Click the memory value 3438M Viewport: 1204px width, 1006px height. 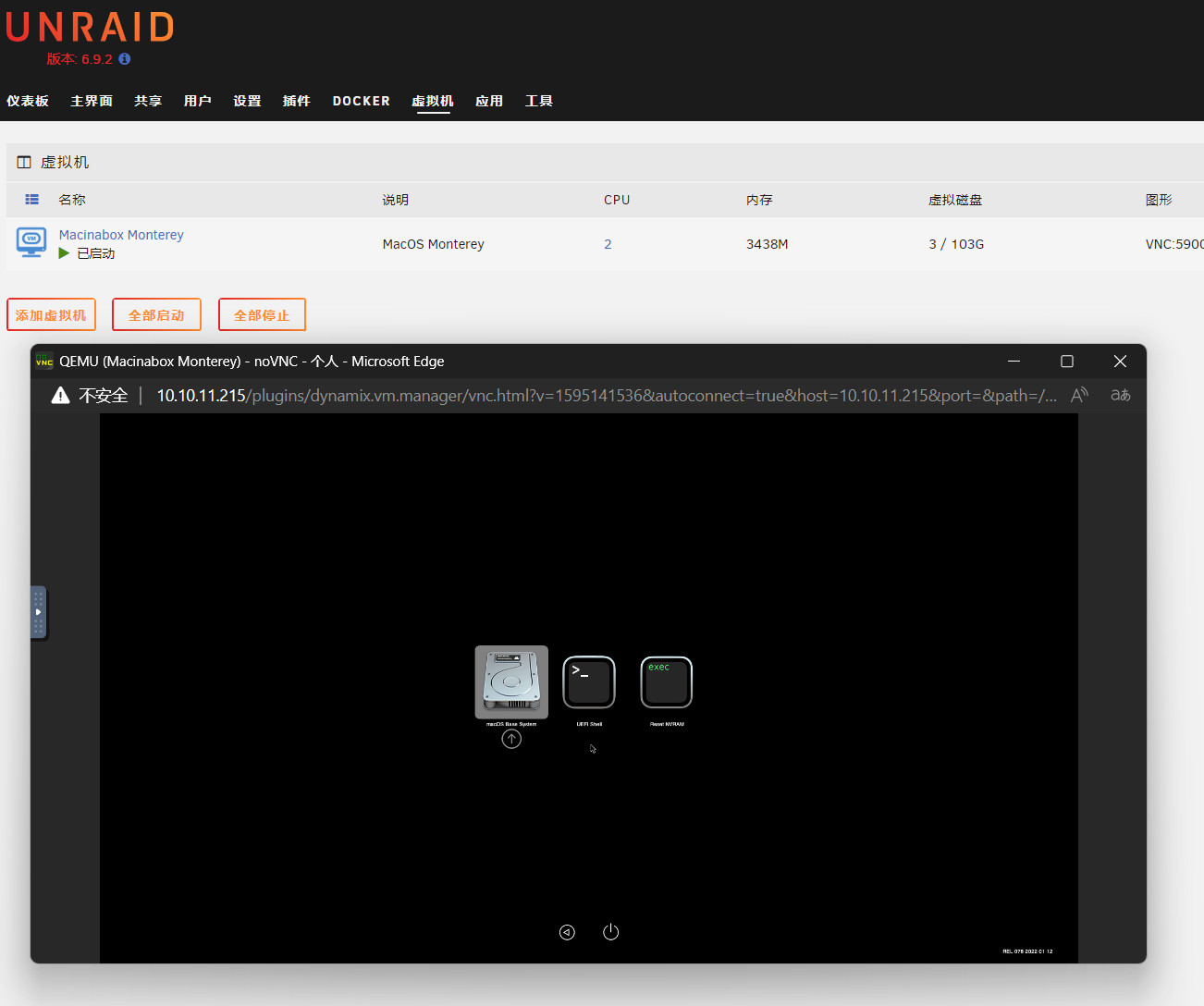[x=768, y=244]
